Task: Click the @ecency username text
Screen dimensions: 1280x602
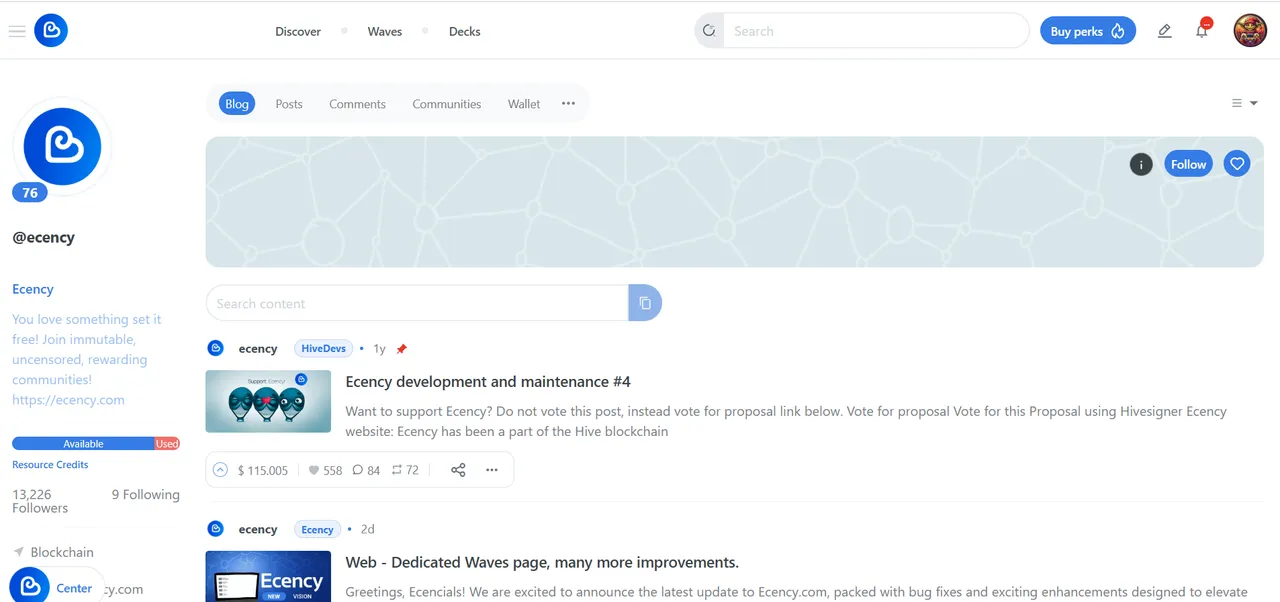Action: point(43,238)
